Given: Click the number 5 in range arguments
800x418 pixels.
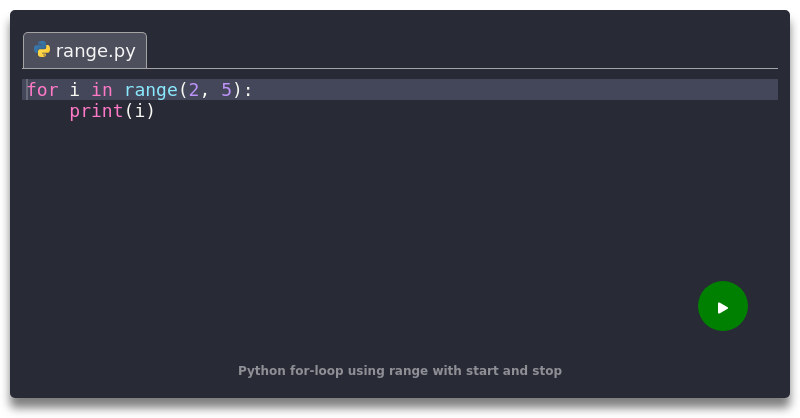Looking at the screenshot, I should (227, 90).
